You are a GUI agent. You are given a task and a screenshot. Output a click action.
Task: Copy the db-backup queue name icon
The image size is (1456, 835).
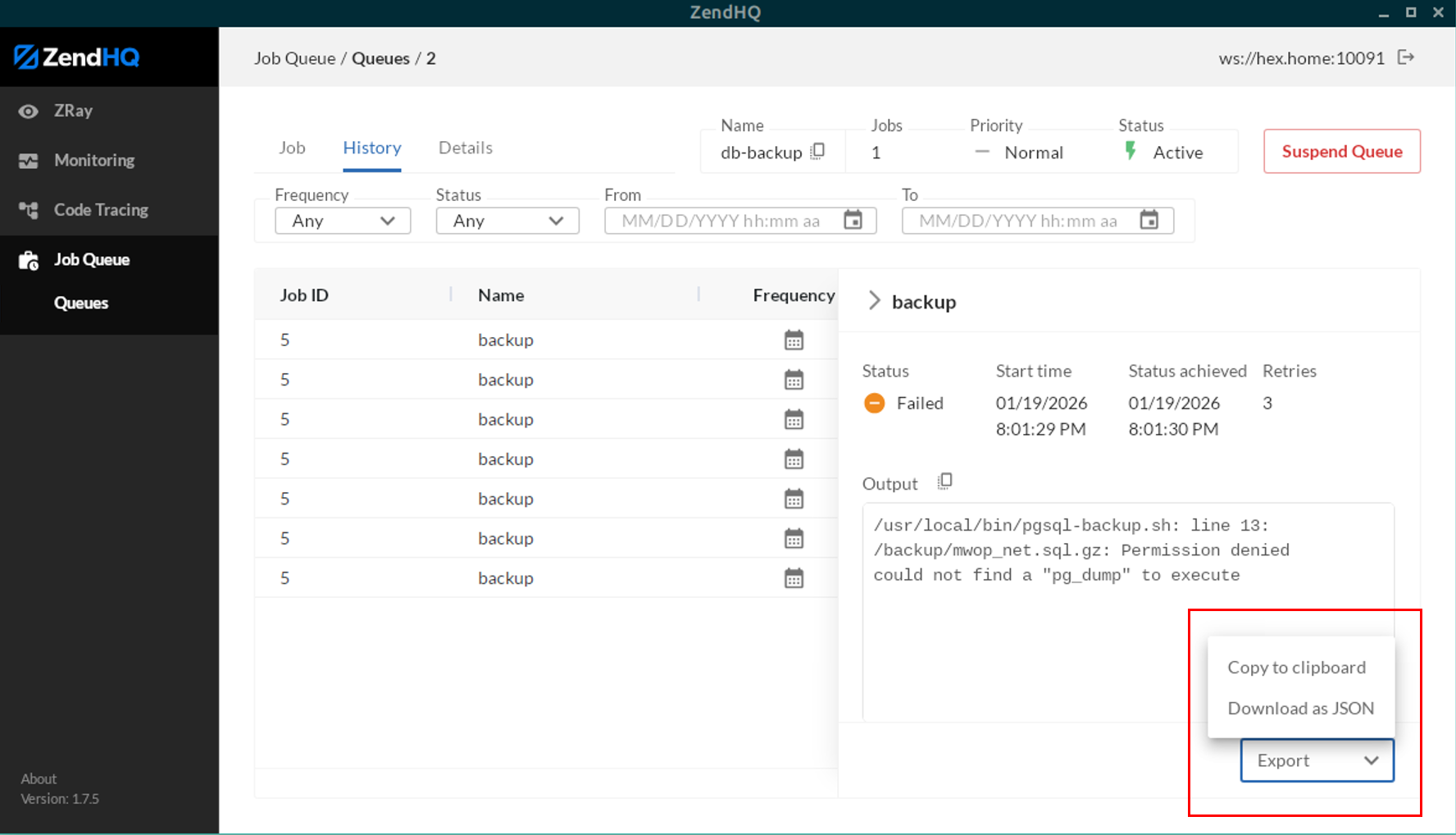pyautogui.click(x=817, y=152)
